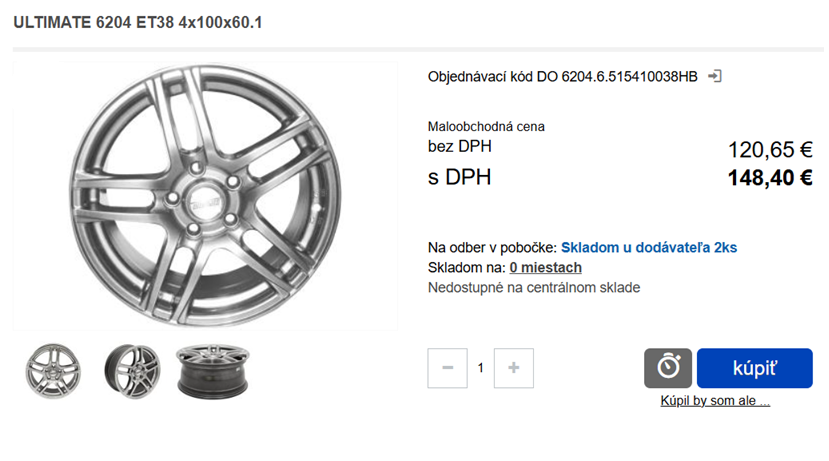829x461 pixels.
Task: Click the "Nedostupné na centrálnom sklade" text
Action: pos(533,288)
